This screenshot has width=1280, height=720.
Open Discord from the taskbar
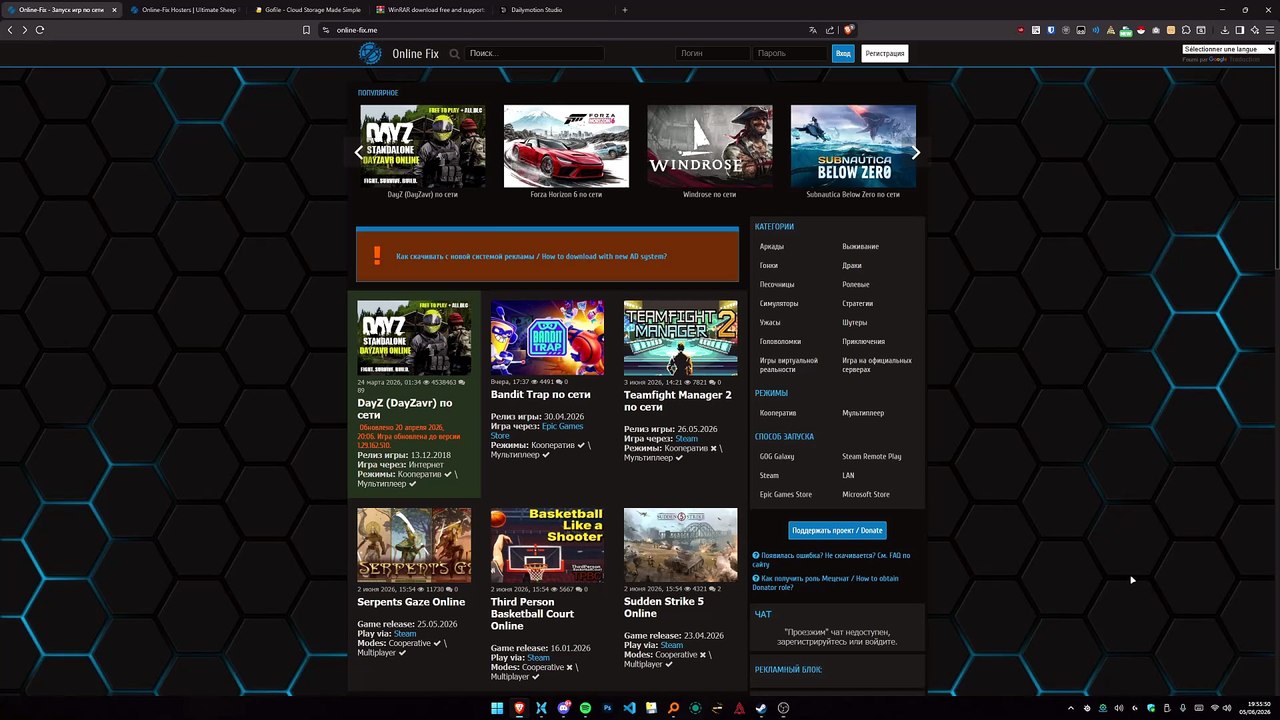pos(564,708)
